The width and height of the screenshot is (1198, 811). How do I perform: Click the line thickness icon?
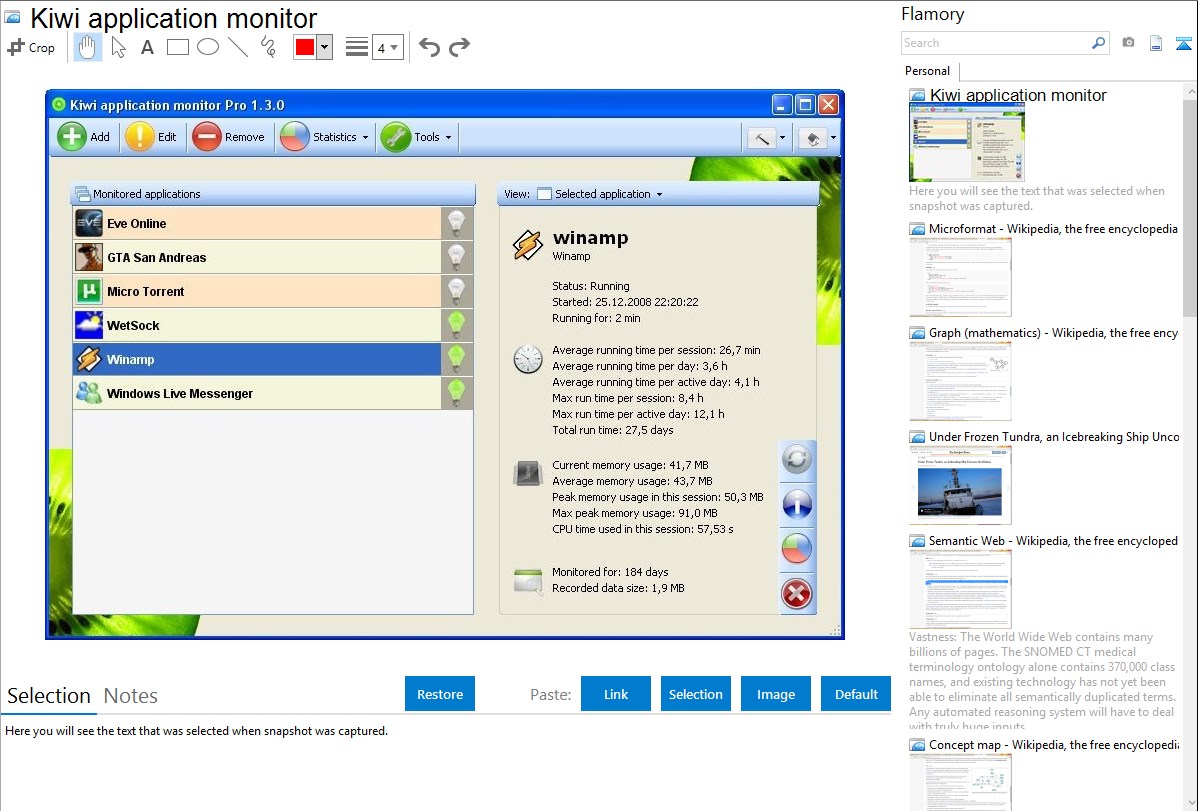tap(357, 47)
